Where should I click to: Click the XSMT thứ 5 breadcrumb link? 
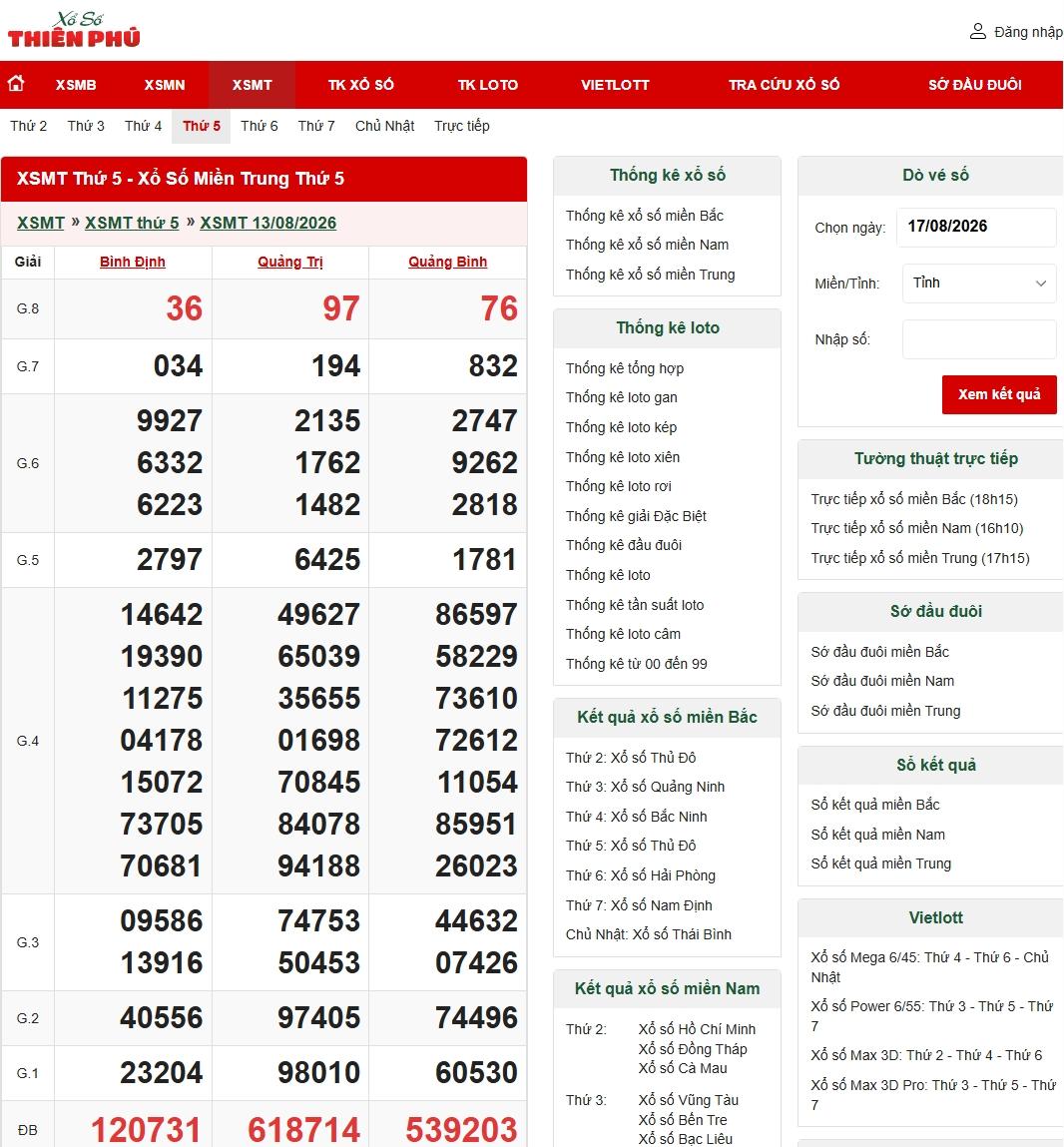[132, 223]
